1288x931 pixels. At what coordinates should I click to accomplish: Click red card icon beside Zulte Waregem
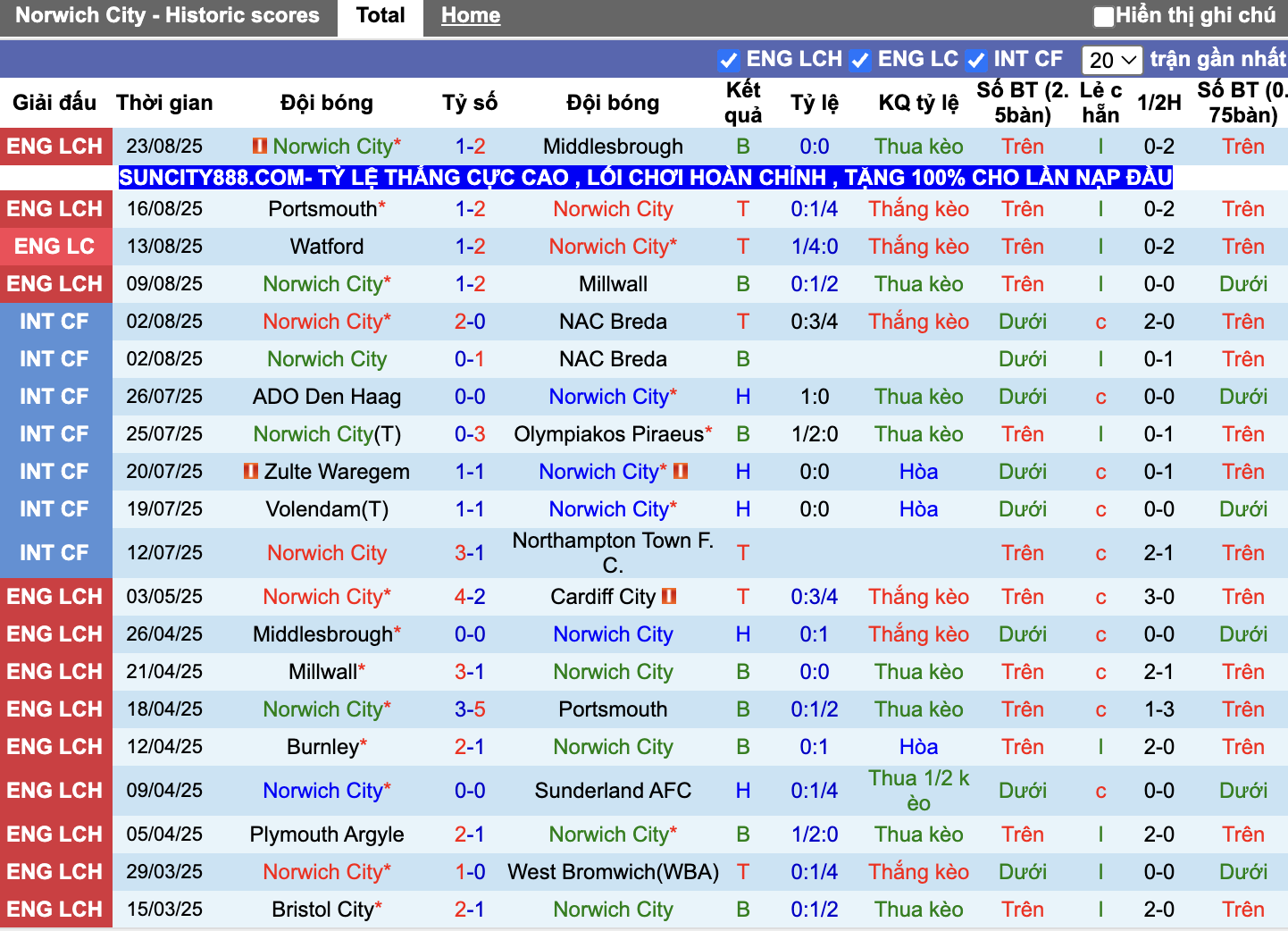tap(251, 470)
